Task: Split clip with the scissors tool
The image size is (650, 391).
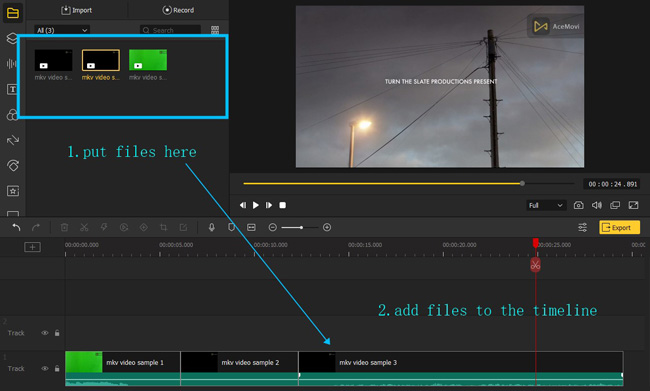Action: click(84, 227)
